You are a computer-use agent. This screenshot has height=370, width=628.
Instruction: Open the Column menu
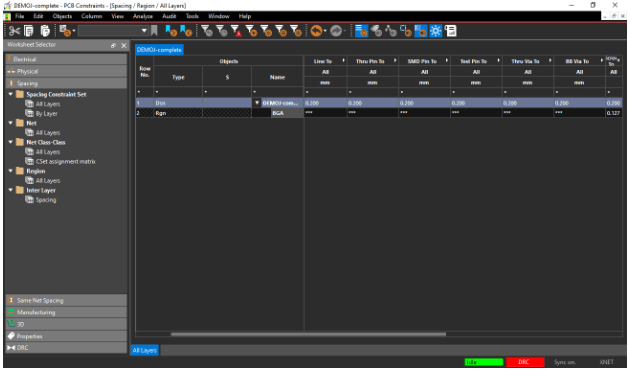point(91,16)
